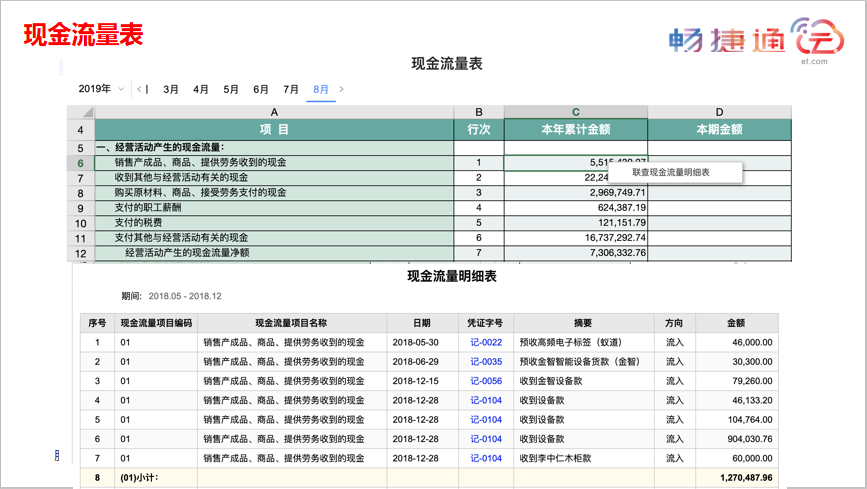
Task: Select the 8月 tab
Action: (321, 89)
